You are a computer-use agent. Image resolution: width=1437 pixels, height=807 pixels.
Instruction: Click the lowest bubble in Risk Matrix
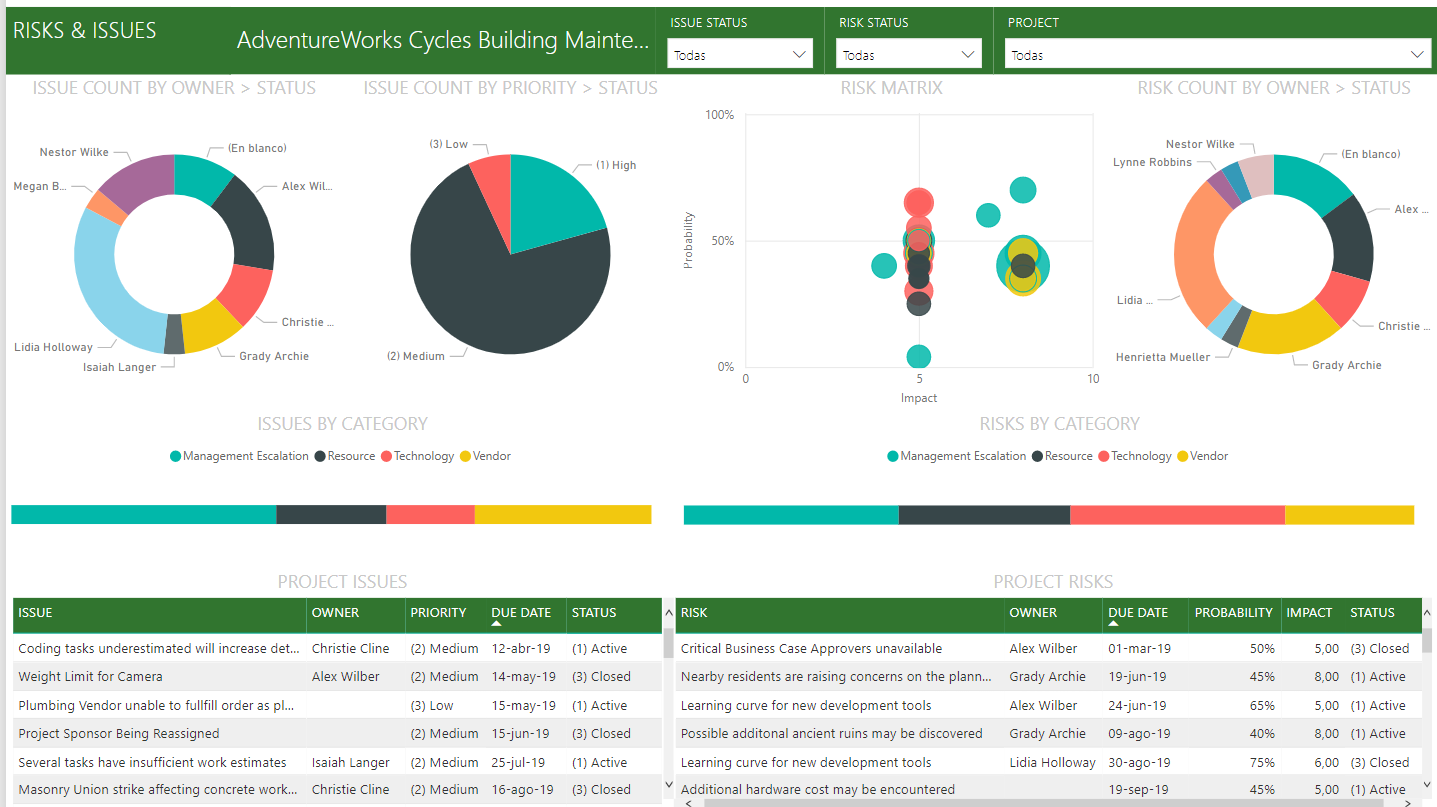918,357
